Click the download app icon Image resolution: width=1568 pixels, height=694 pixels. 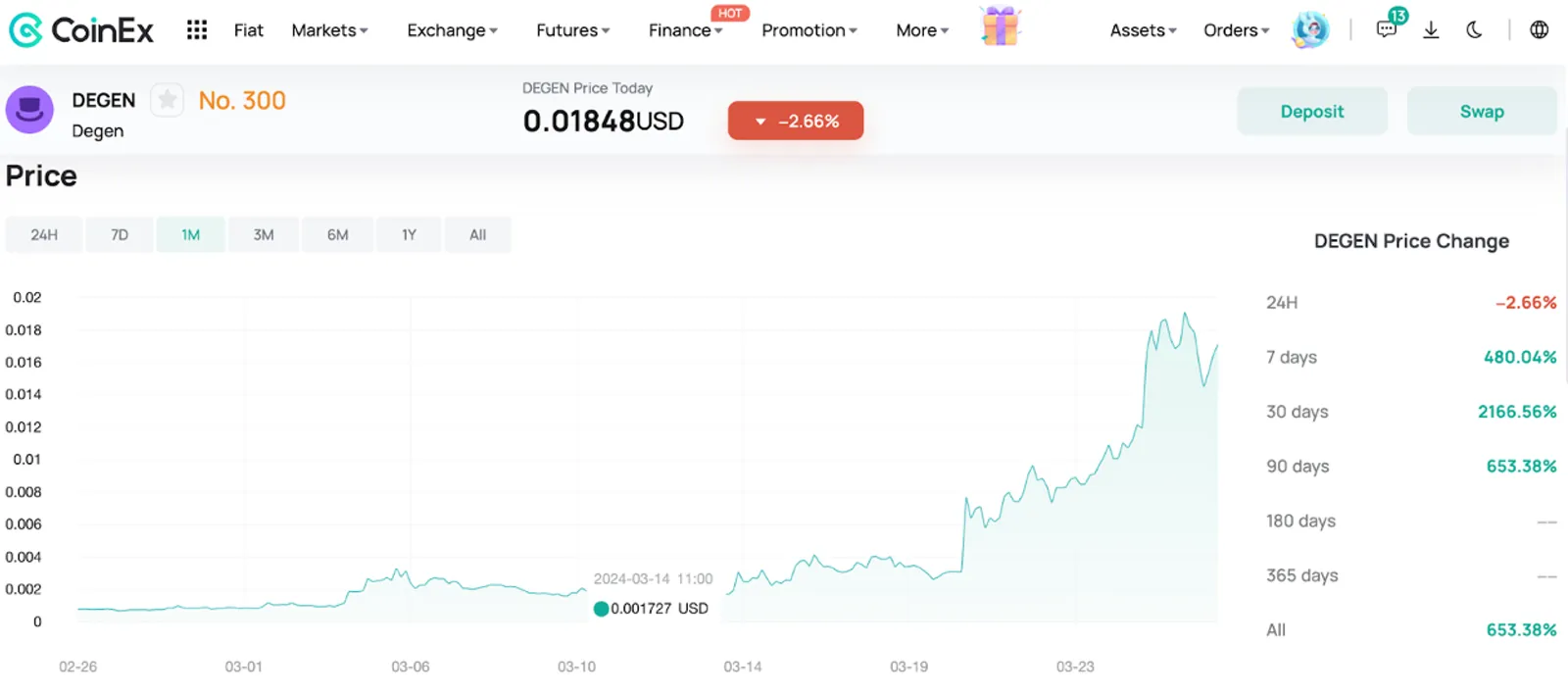pyautogui.click(x=1431, y=30)
